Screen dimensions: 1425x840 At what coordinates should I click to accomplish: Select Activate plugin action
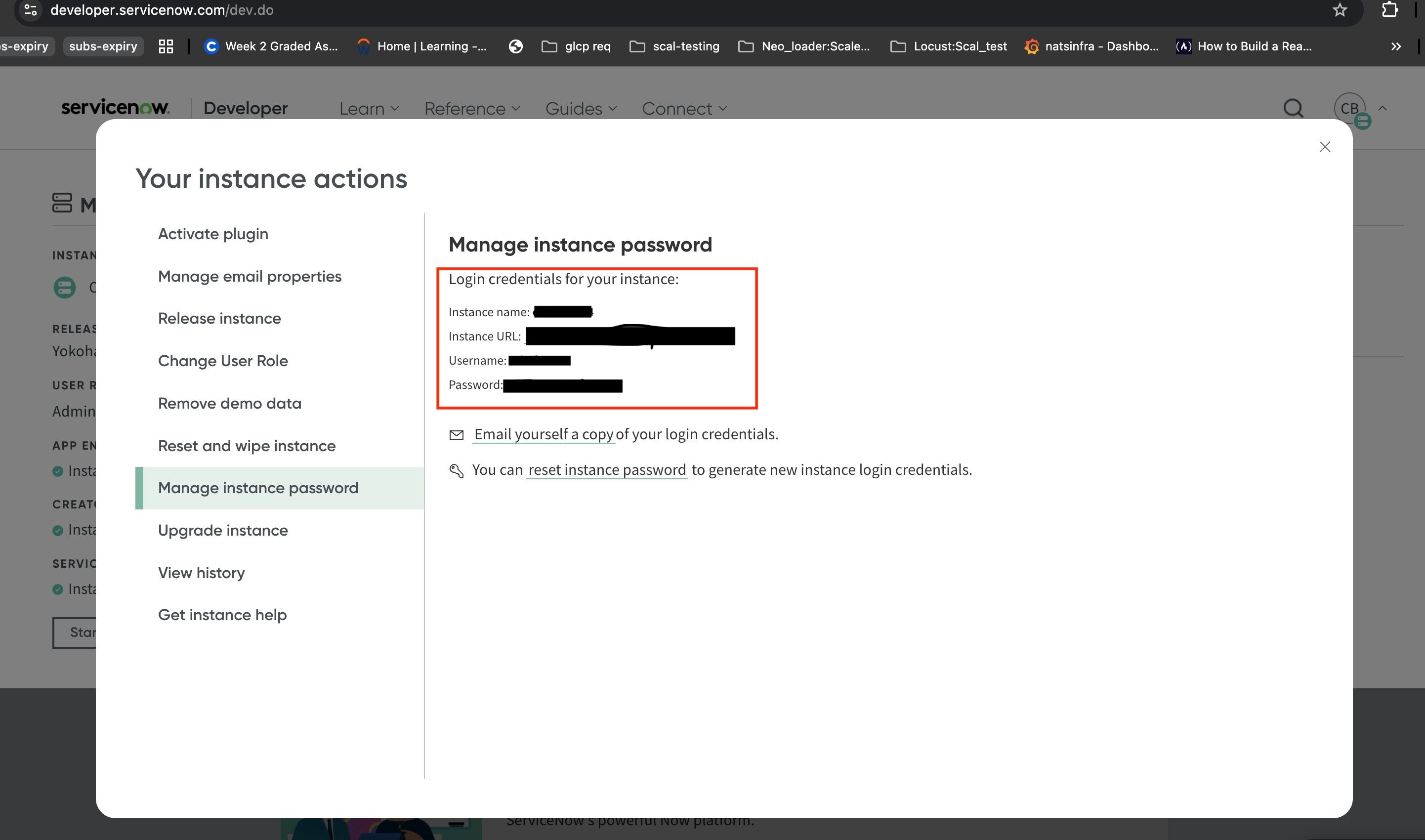click(x=213, y=234)
